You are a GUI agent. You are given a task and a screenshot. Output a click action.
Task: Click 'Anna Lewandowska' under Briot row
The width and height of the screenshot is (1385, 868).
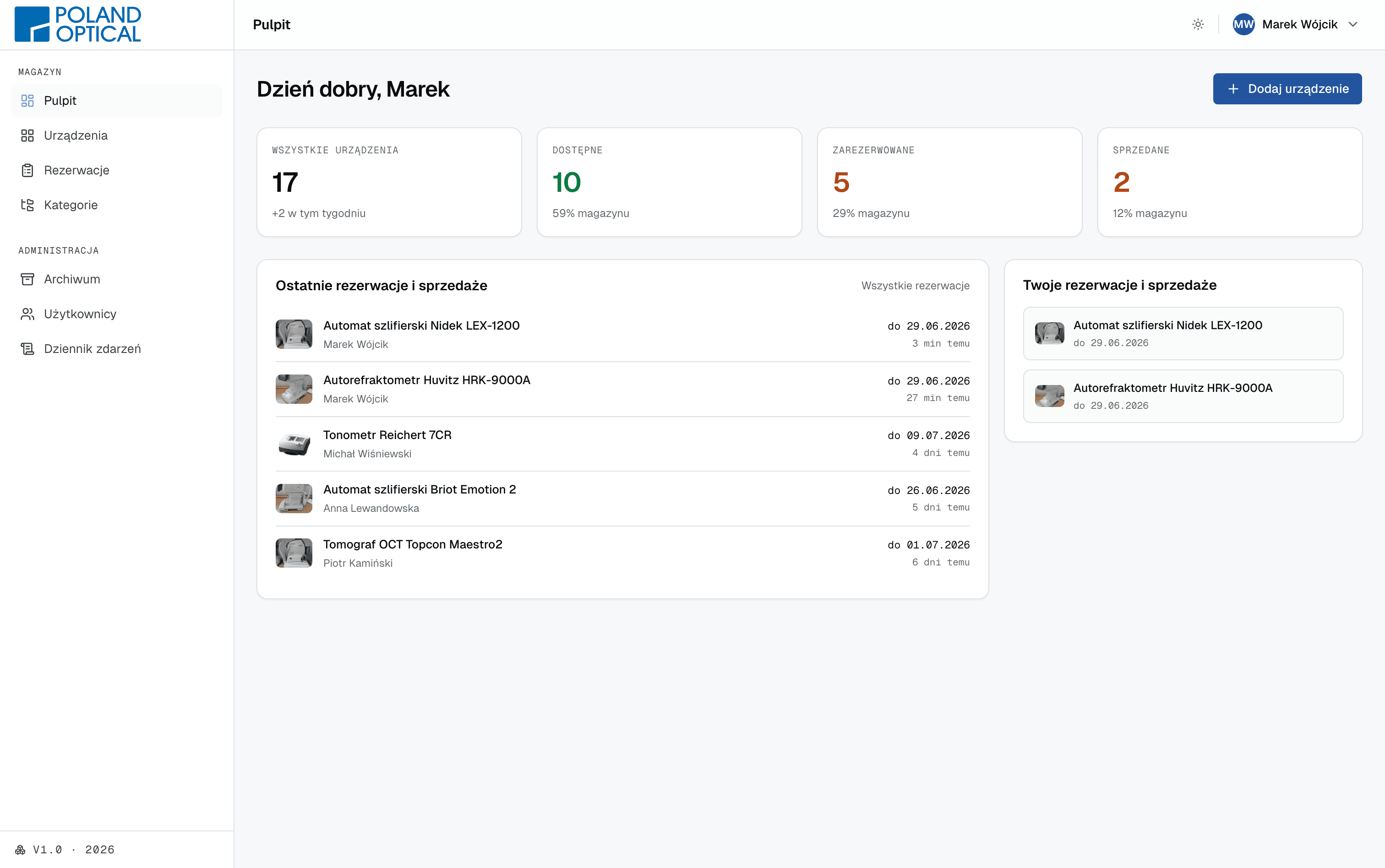point(371,508)
